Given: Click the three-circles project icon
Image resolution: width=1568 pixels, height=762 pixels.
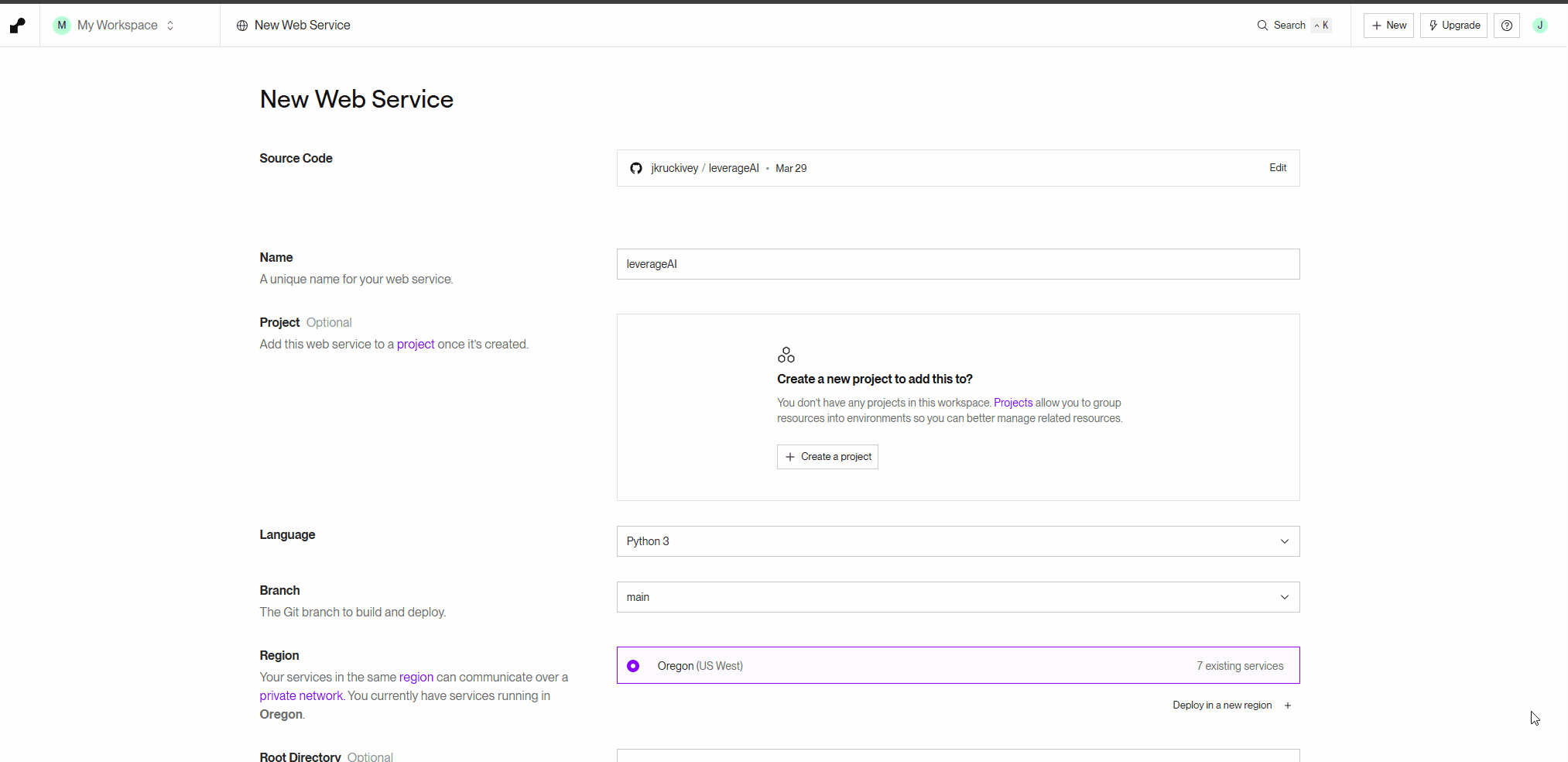Looking at the screenshot, I should (786, 355).
